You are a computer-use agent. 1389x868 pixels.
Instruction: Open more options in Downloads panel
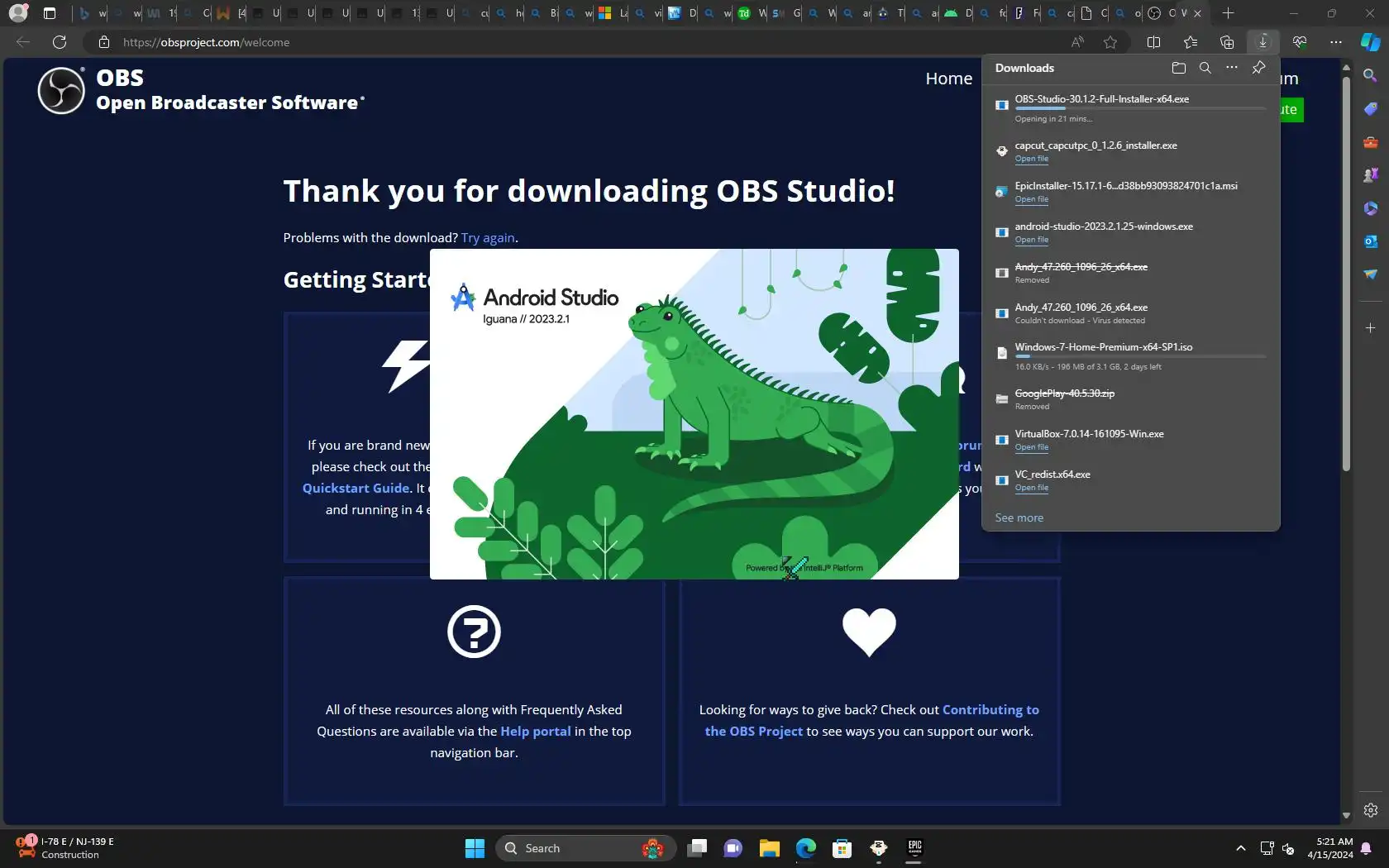tap(1232, 68)
